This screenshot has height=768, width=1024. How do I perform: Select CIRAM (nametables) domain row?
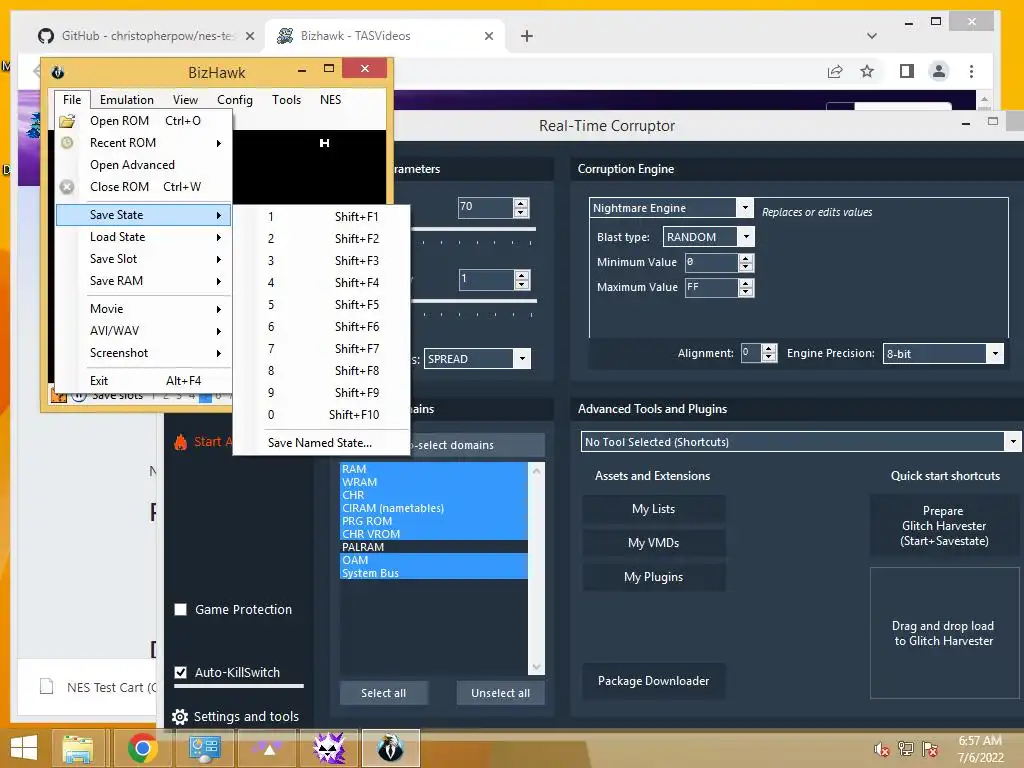coord(434,508)
